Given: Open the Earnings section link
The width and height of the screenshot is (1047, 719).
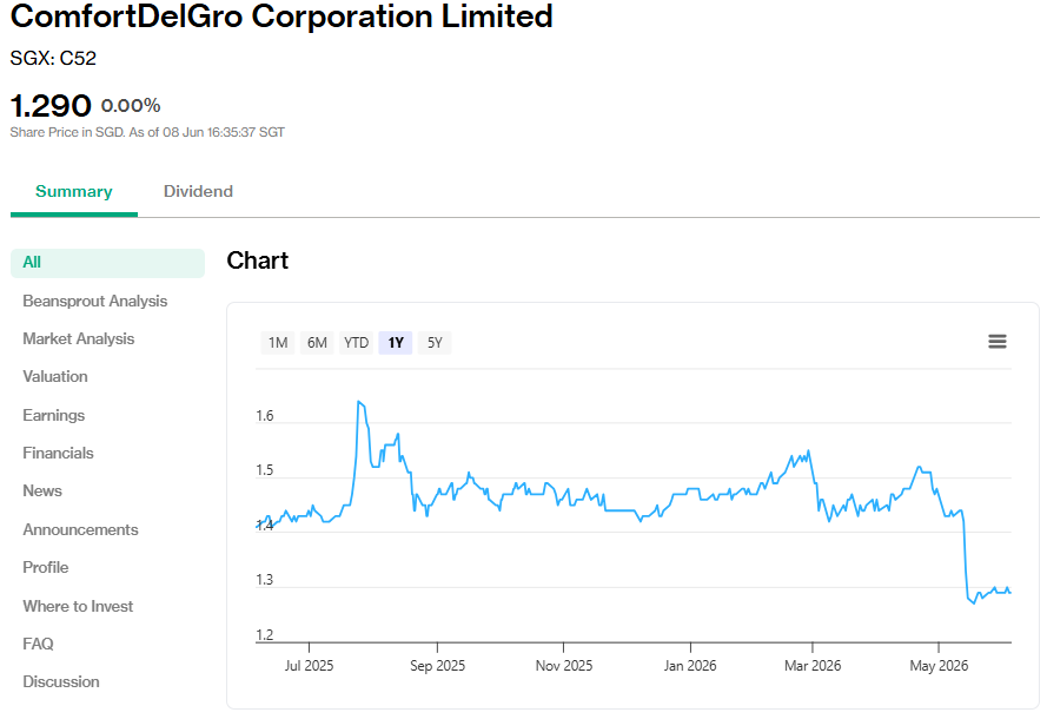Looking at the screenshot, I should point(53,415).
